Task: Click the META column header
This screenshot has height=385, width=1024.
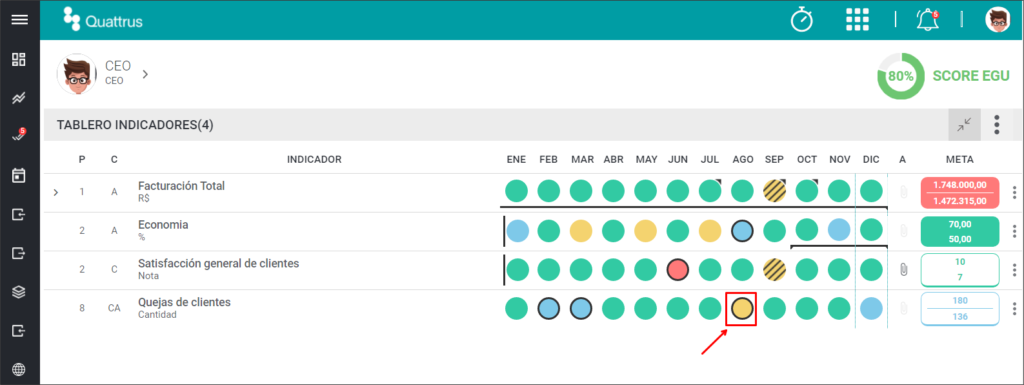Action: 960,159
